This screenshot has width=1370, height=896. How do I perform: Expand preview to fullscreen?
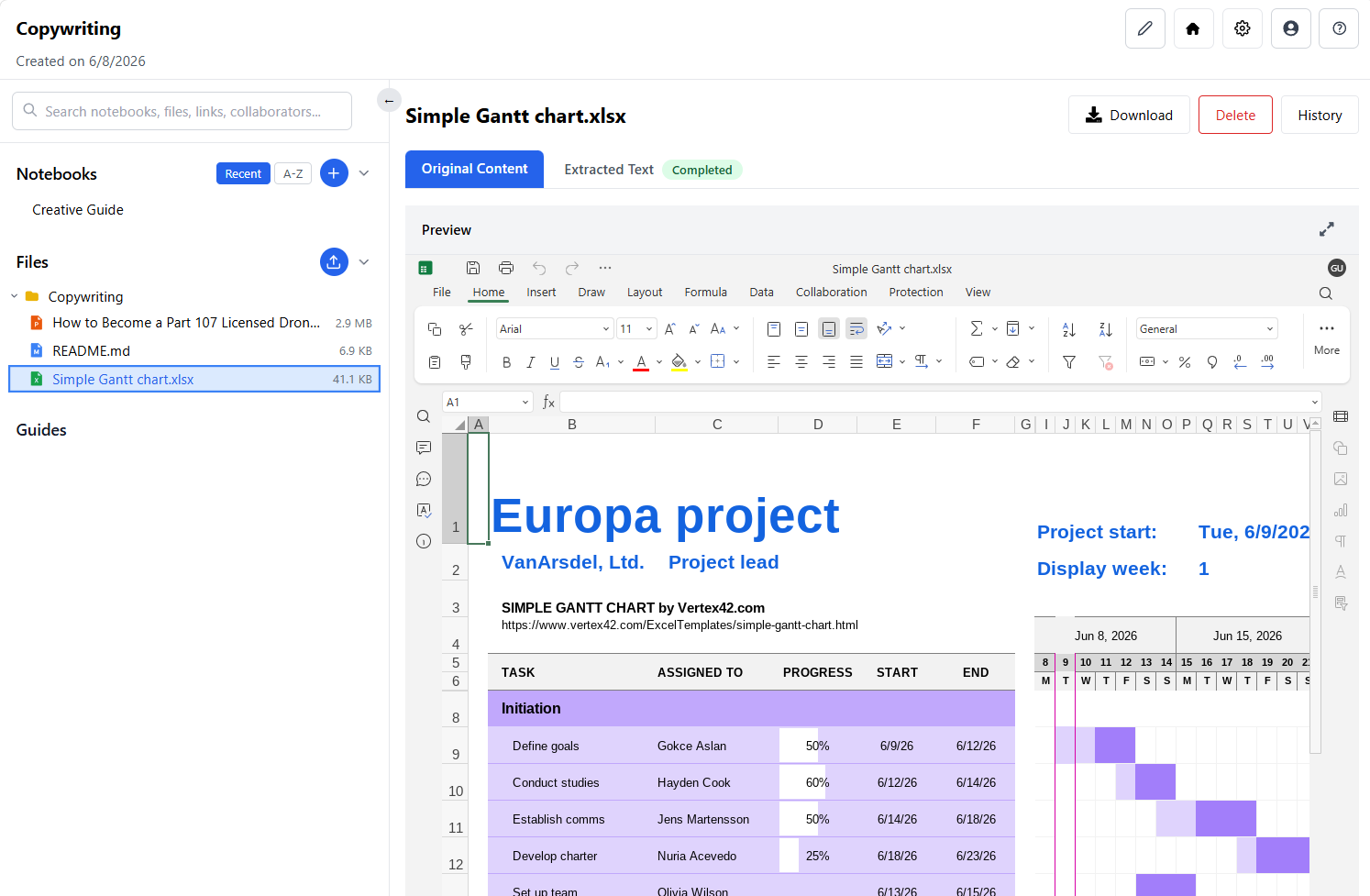pyautogui.click(x=1327, y=229)
